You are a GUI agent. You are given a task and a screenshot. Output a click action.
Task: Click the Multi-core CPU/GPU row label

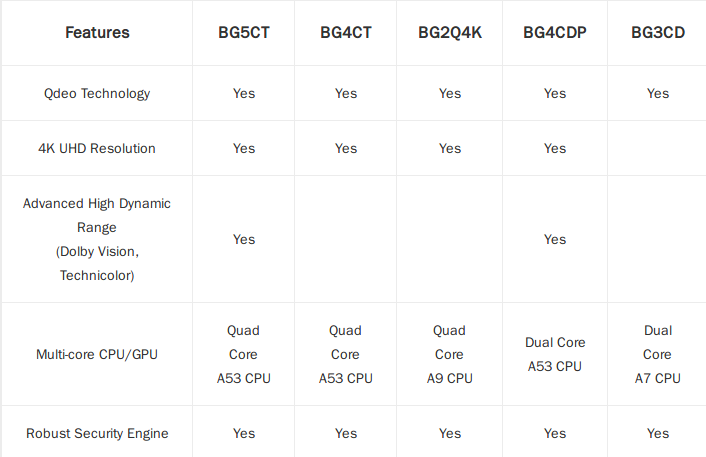97,354
